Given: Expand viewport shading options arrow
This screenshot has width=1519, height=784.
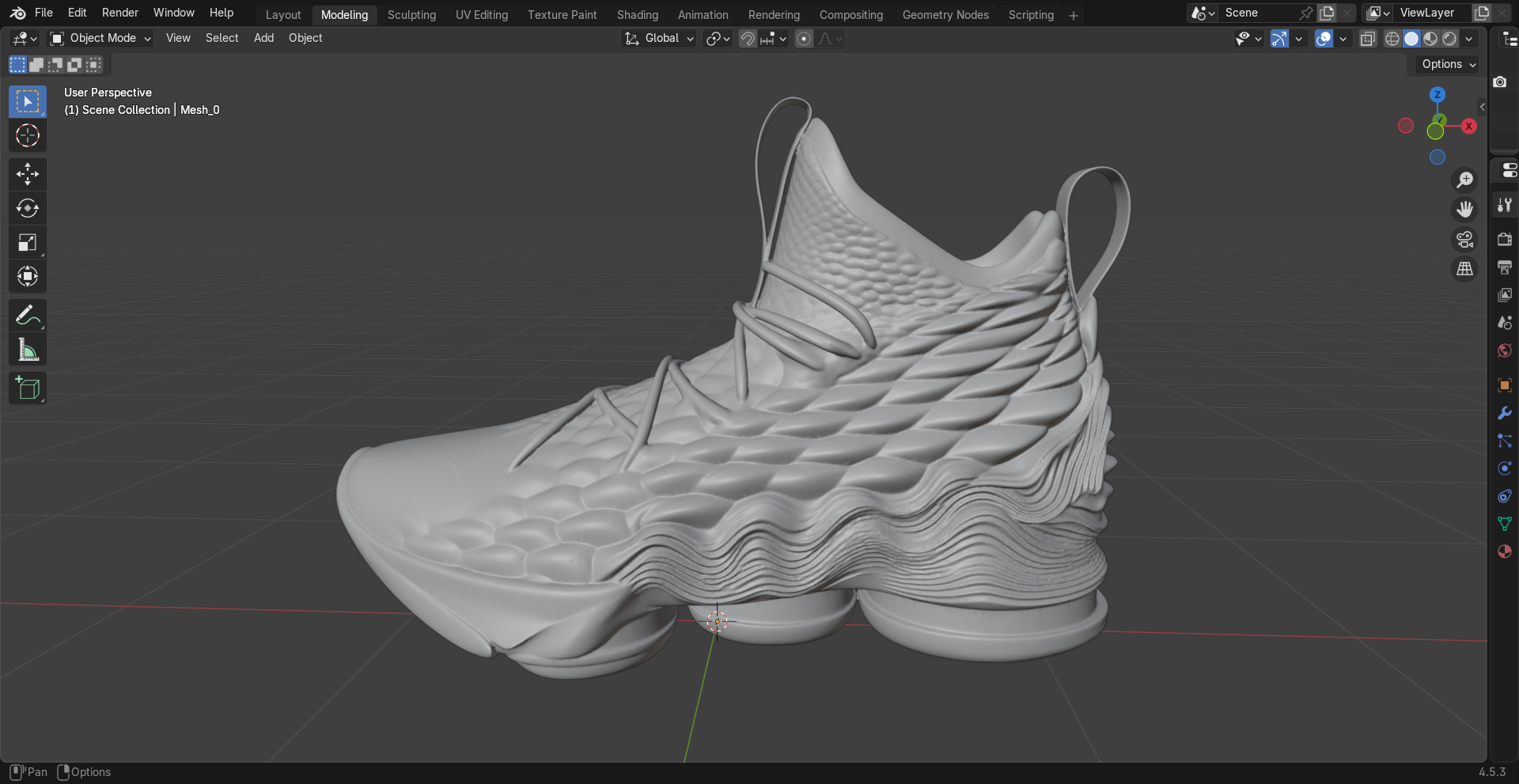Looking at the screenshot, I should point(1469,39).
